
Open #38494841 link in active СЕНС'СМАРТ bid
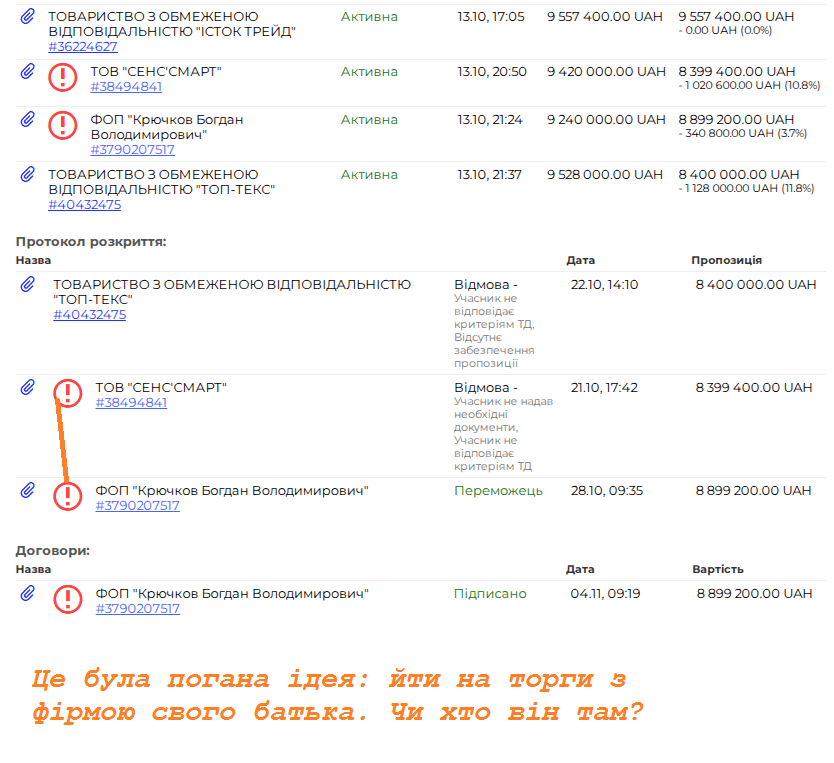tap(126, 87)
